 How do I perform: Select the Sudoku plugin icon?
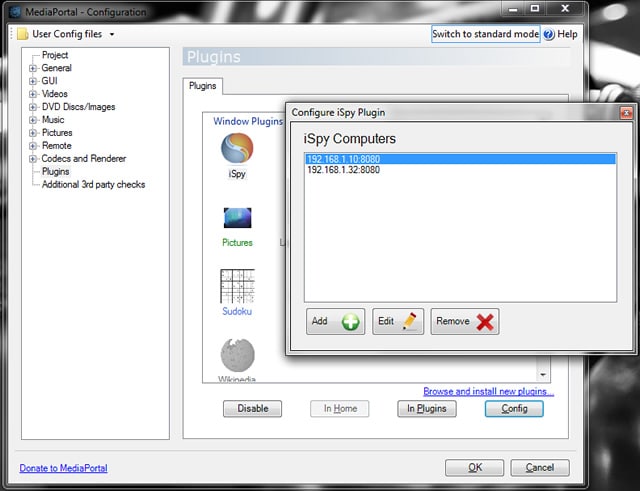point(237,286)
